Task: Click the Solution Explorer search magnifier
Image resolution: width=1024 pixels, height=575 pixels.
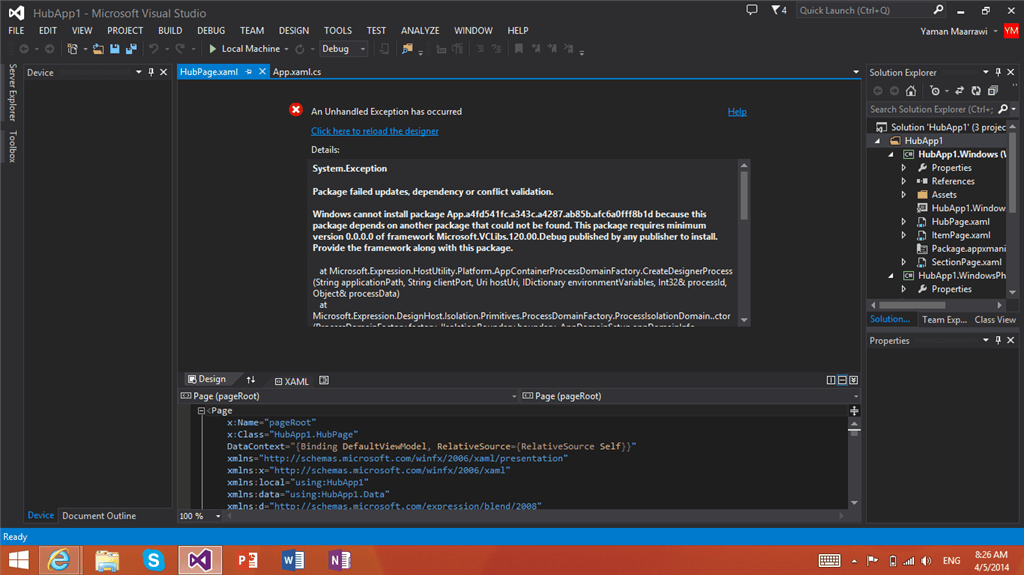Action: point(1003,109)
